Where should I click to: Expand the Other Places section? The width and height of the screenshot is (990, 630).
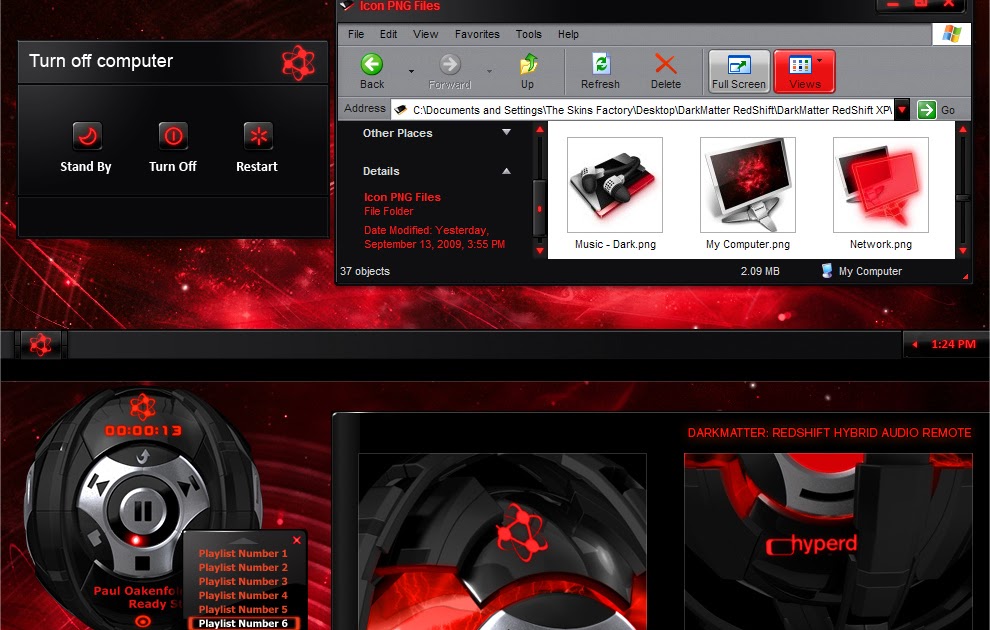pyautogui.click(x=506, y=133)
